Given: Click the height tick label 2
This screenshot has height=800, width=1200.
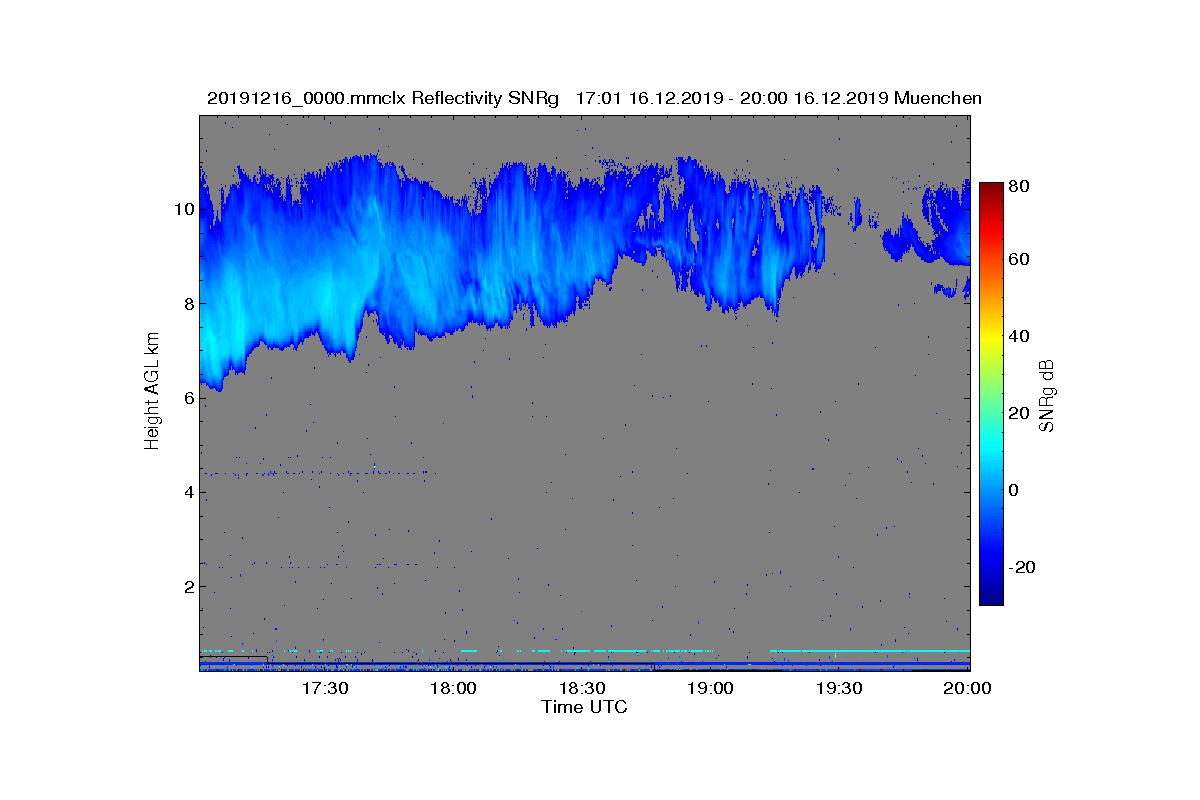Looking at the screenshot, I should (188, 585).
